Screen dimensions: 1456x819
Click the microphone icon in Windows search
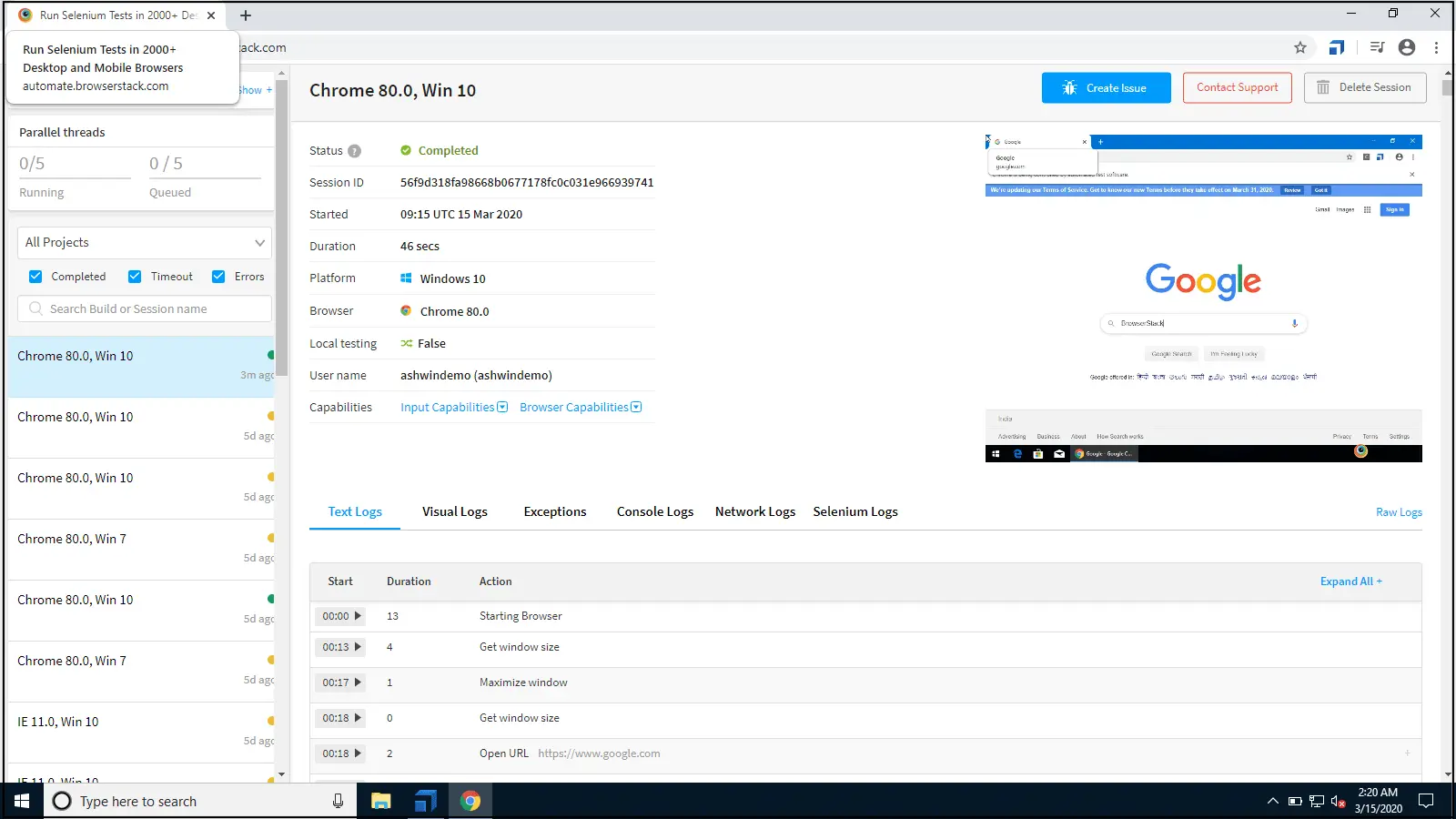click(x=338, y=801)
